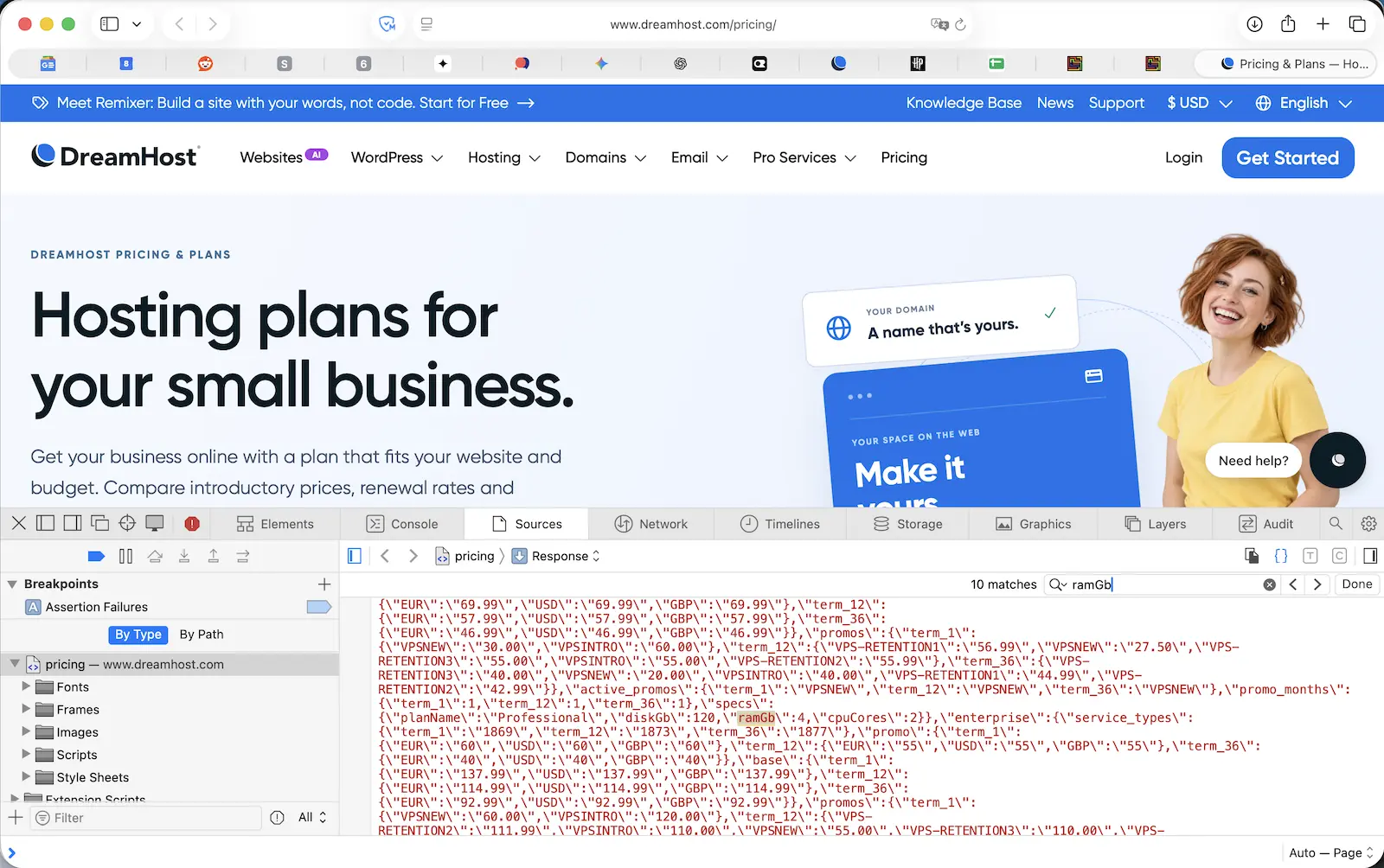Open the Need help? chat bubble
Viewport: 1384px width, 868px height.
pyautogui.click(x=1253, y=461)
